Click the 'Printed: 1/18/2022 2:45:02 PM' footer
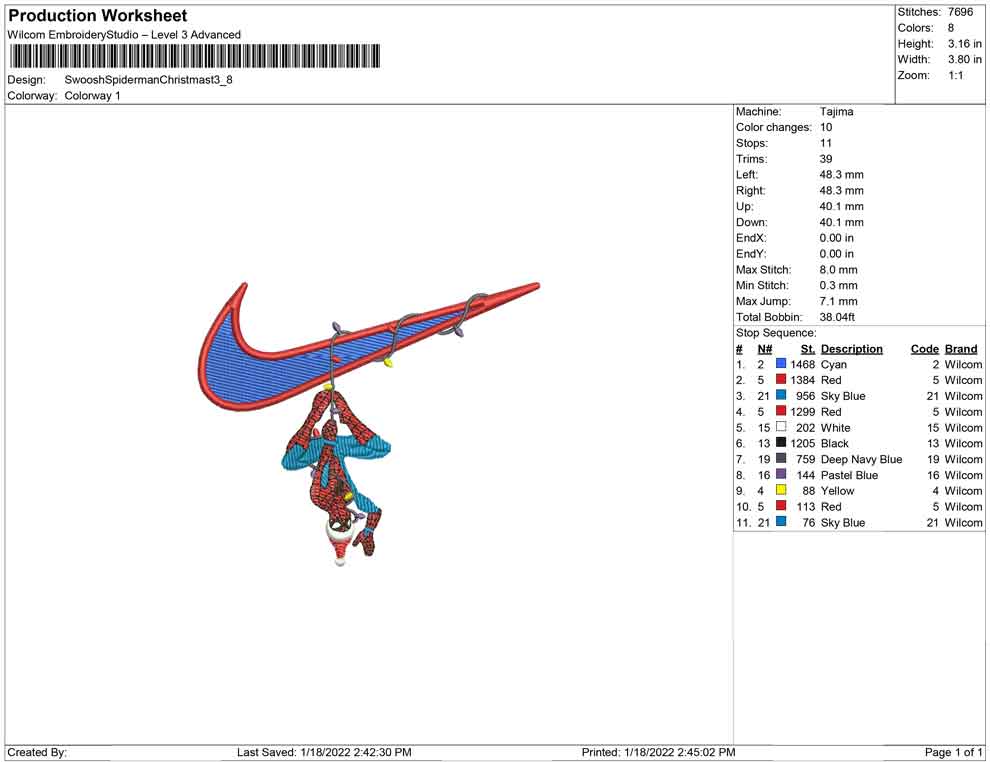This screenshot has width=990, height=762. (659, 752)
